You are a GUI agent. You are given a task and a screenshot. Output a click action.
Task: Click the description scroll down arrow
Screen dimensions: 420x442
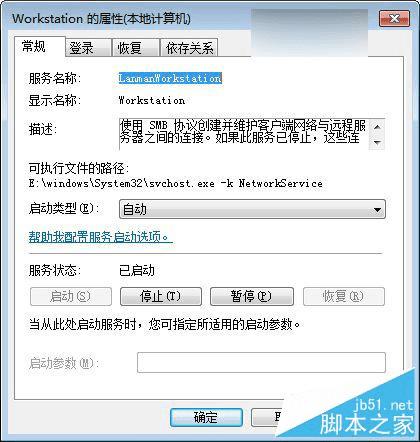377,142
